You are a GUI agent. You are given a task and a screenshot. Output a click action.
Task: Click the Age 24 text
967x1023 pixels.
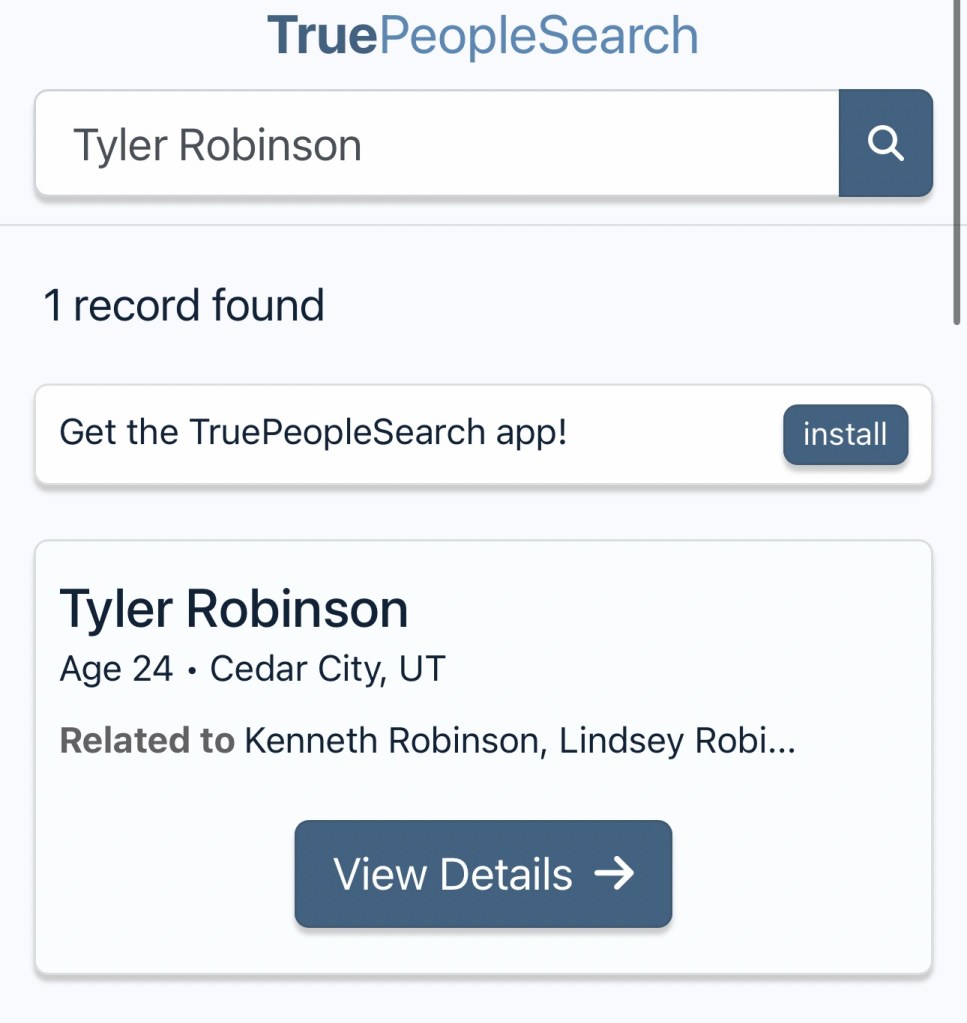point(116,668)
